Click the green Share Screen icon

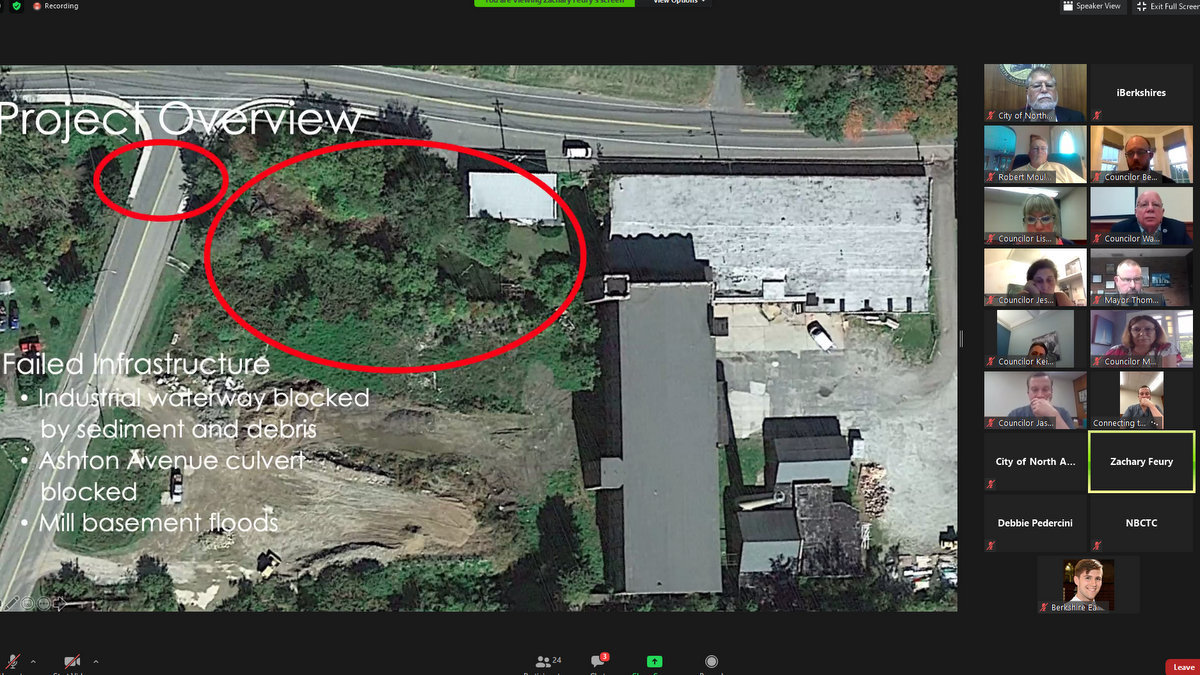click(654, 662)
